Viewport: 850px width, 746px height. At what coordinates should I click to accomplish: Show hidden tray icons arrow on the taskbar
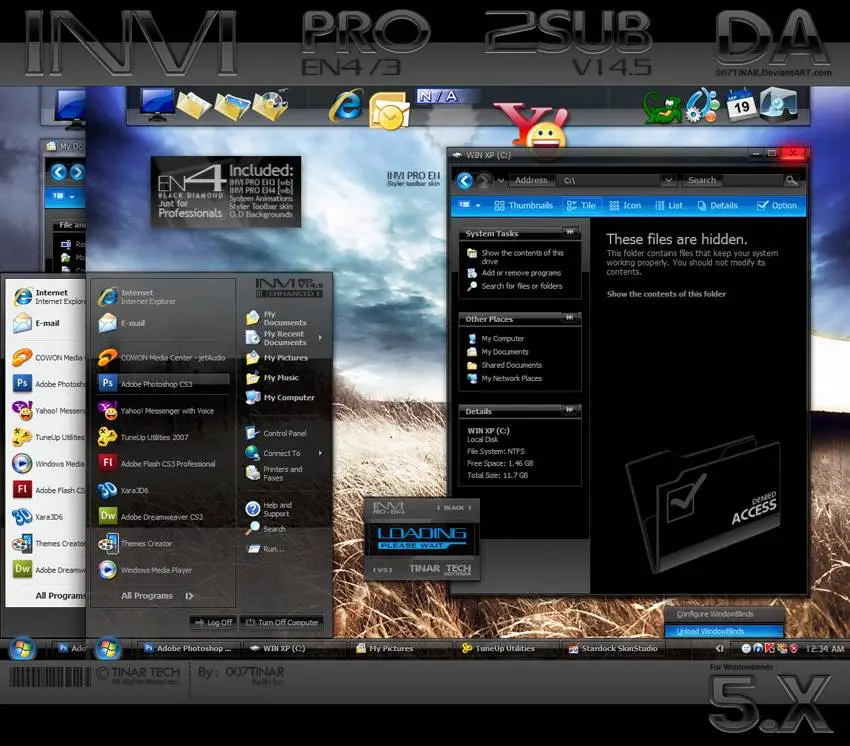pos(720,648)
